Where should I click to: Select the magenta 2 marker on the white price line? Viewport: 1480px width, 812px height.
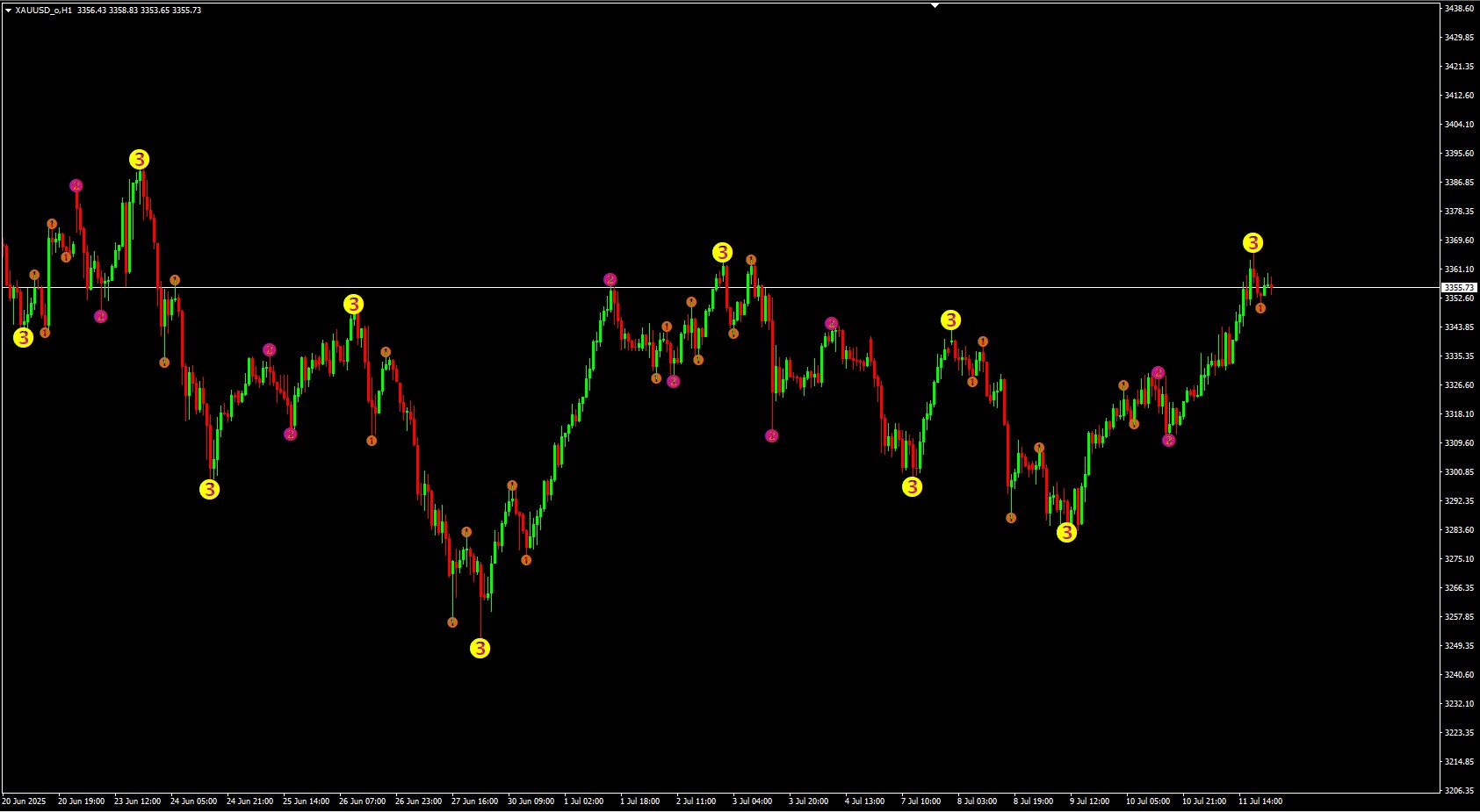[x=610, y=280]
